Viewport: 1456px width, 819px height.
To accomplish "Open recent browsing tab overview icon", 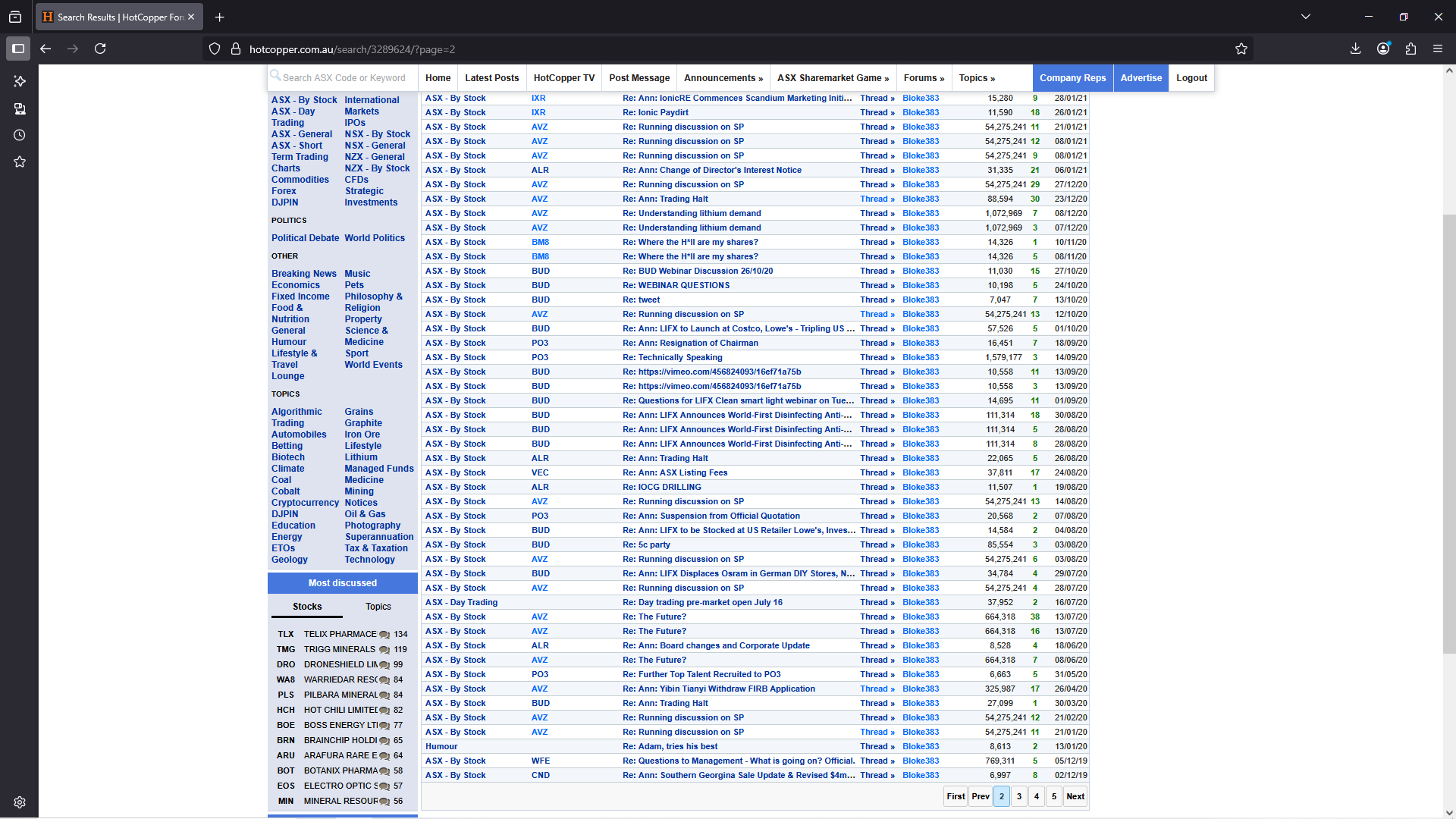I will pyautogui.click(x=15, y=17).
